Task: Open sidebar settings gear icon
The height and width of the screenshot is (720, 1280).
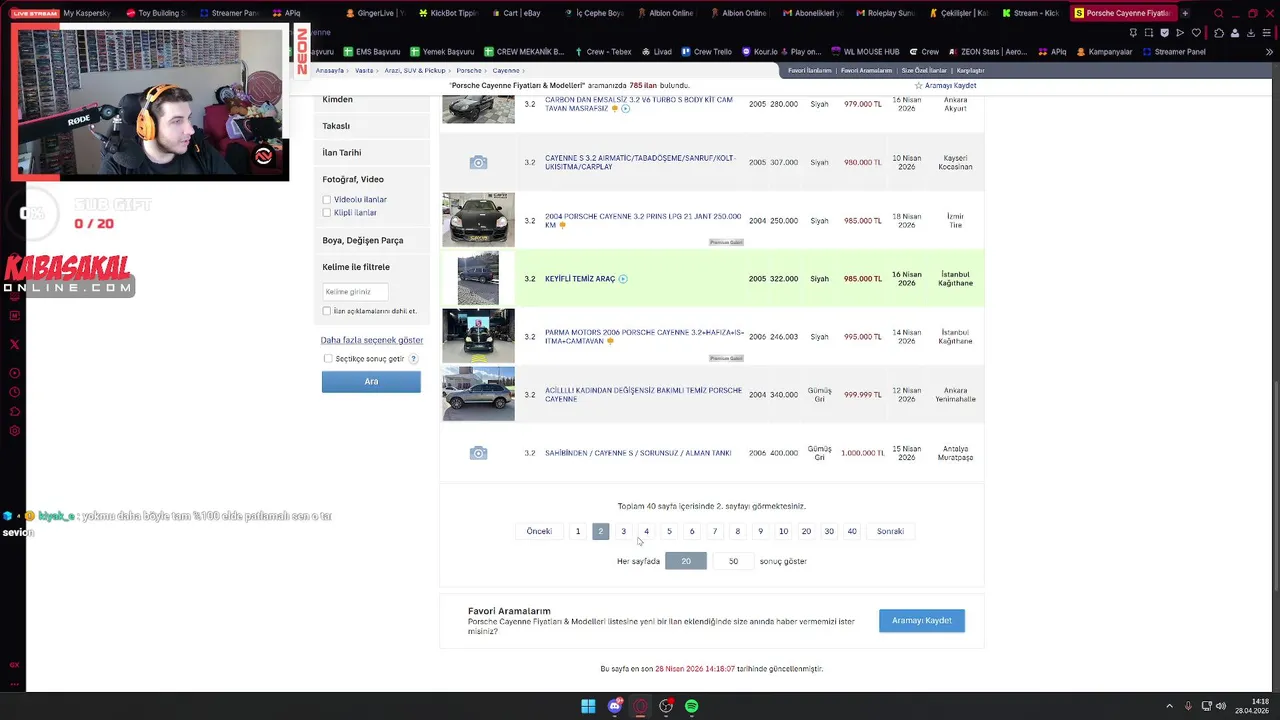Action: (14, 431)
